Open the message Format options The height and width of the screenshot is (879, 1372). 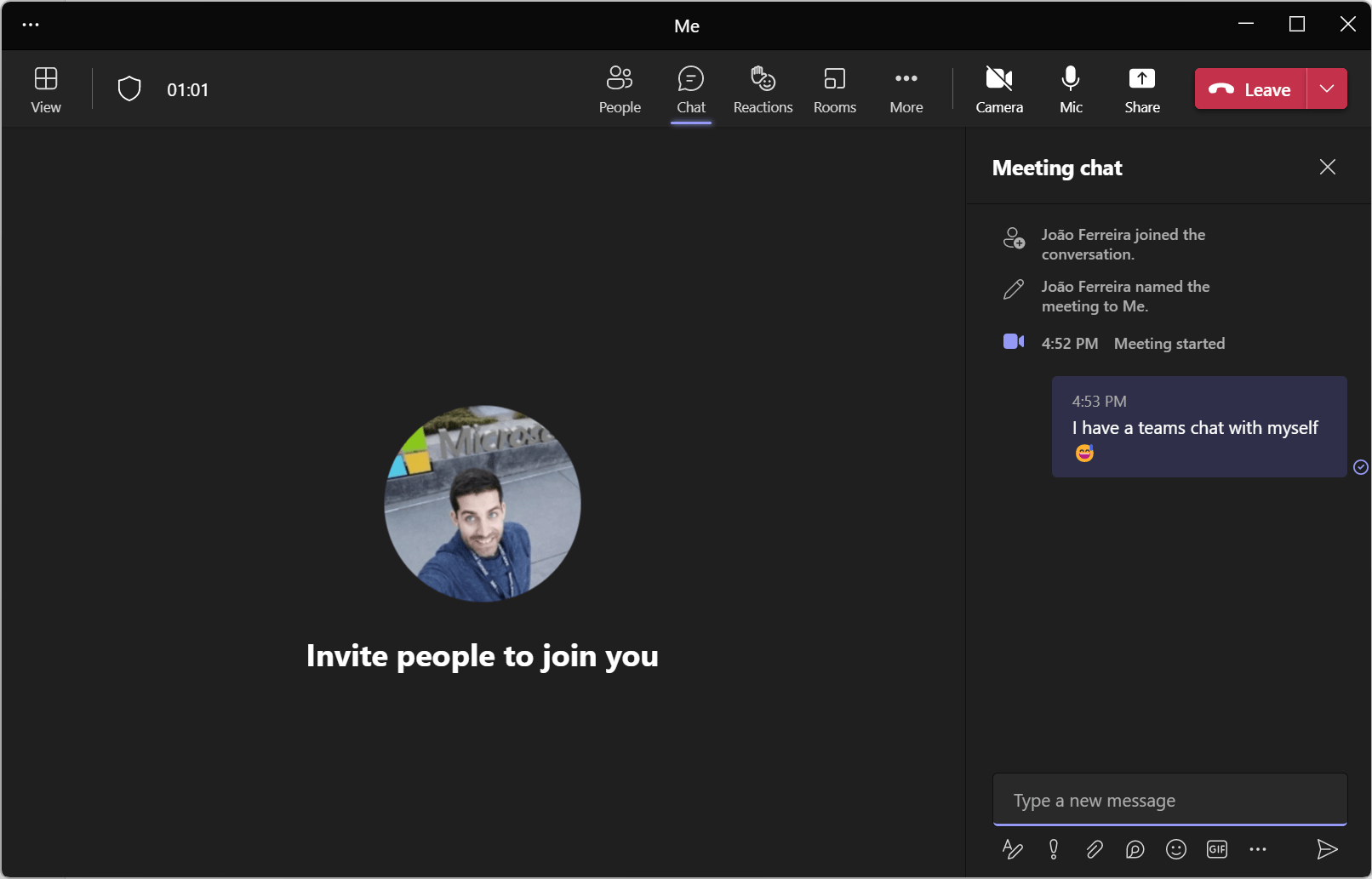coord(1013,849)
